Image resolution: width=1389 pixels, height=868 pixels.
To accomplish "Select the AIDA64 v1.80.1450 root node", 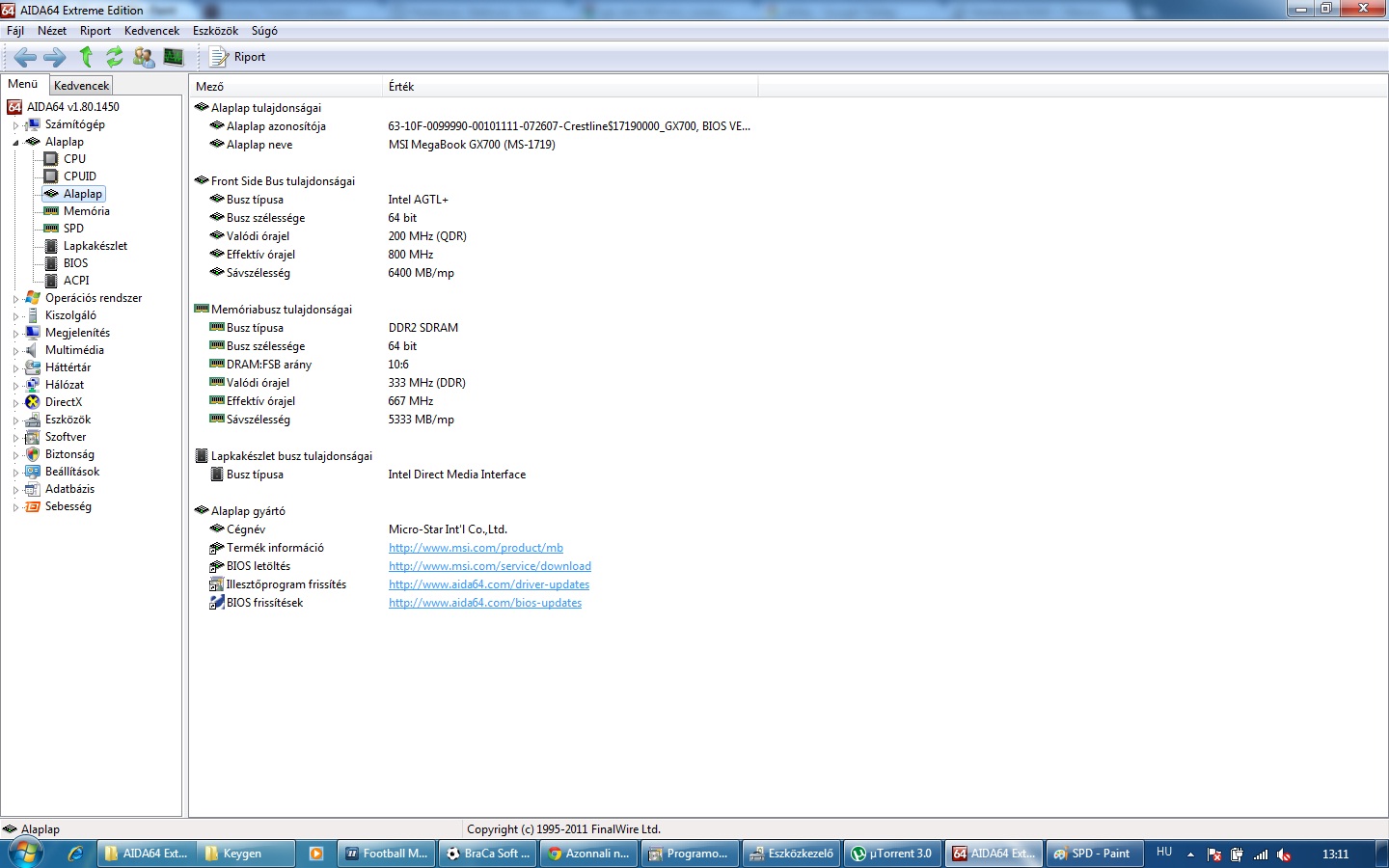I will point(73,107).
